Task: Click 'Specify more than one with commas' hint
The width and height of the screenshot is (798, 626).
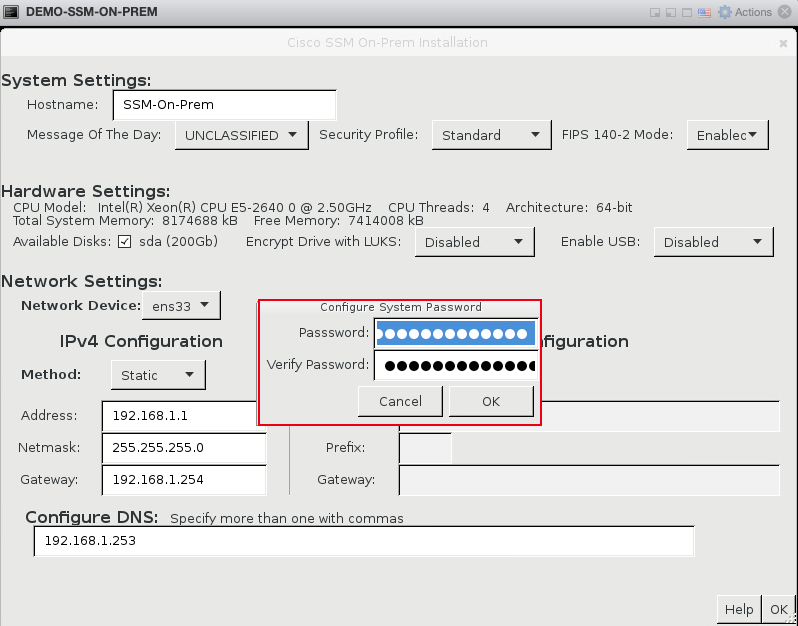Action: click(x=287, y=519)
